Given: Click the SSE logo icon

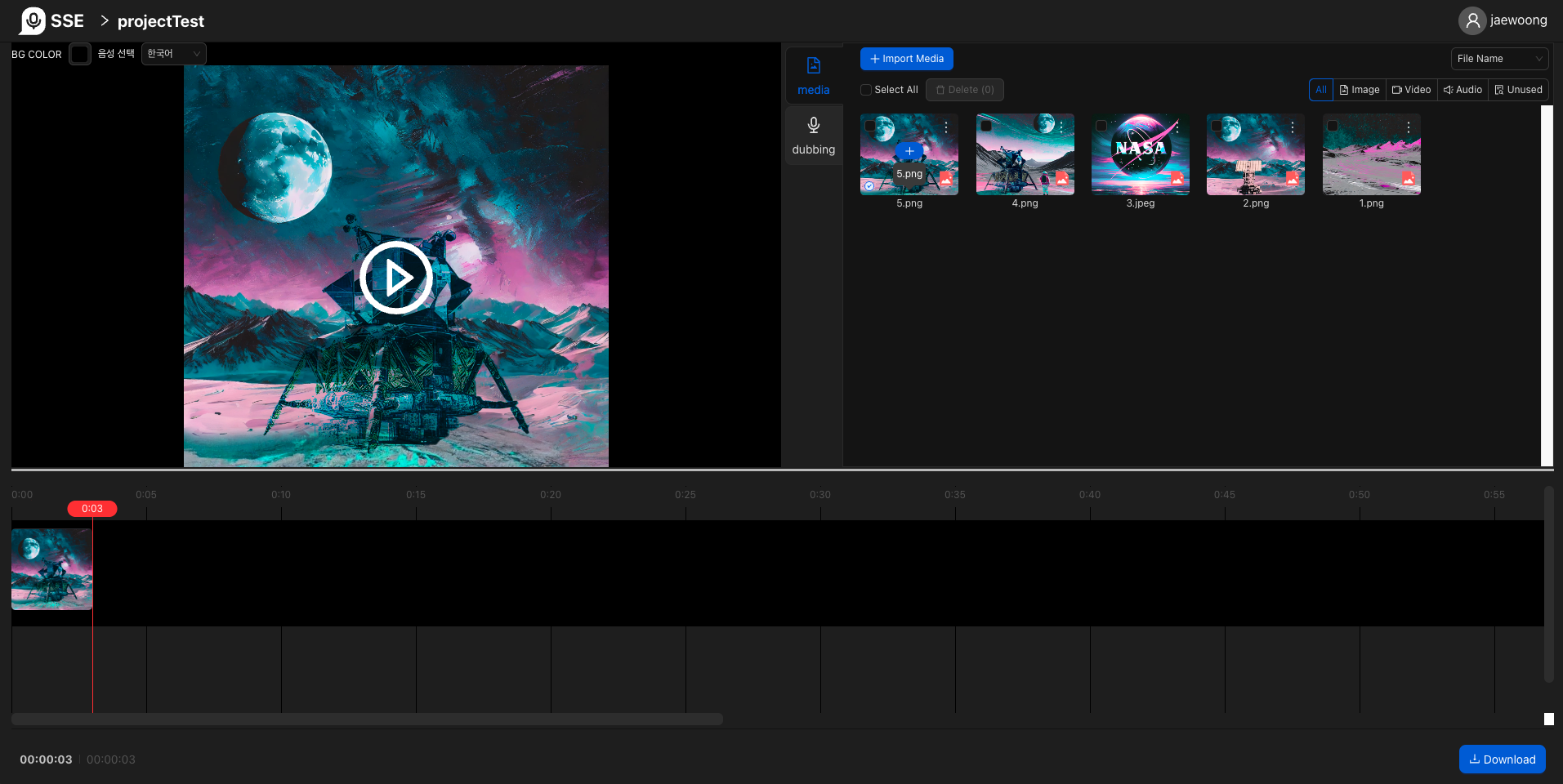Looking at the screenshot, I should pos(33,20).
